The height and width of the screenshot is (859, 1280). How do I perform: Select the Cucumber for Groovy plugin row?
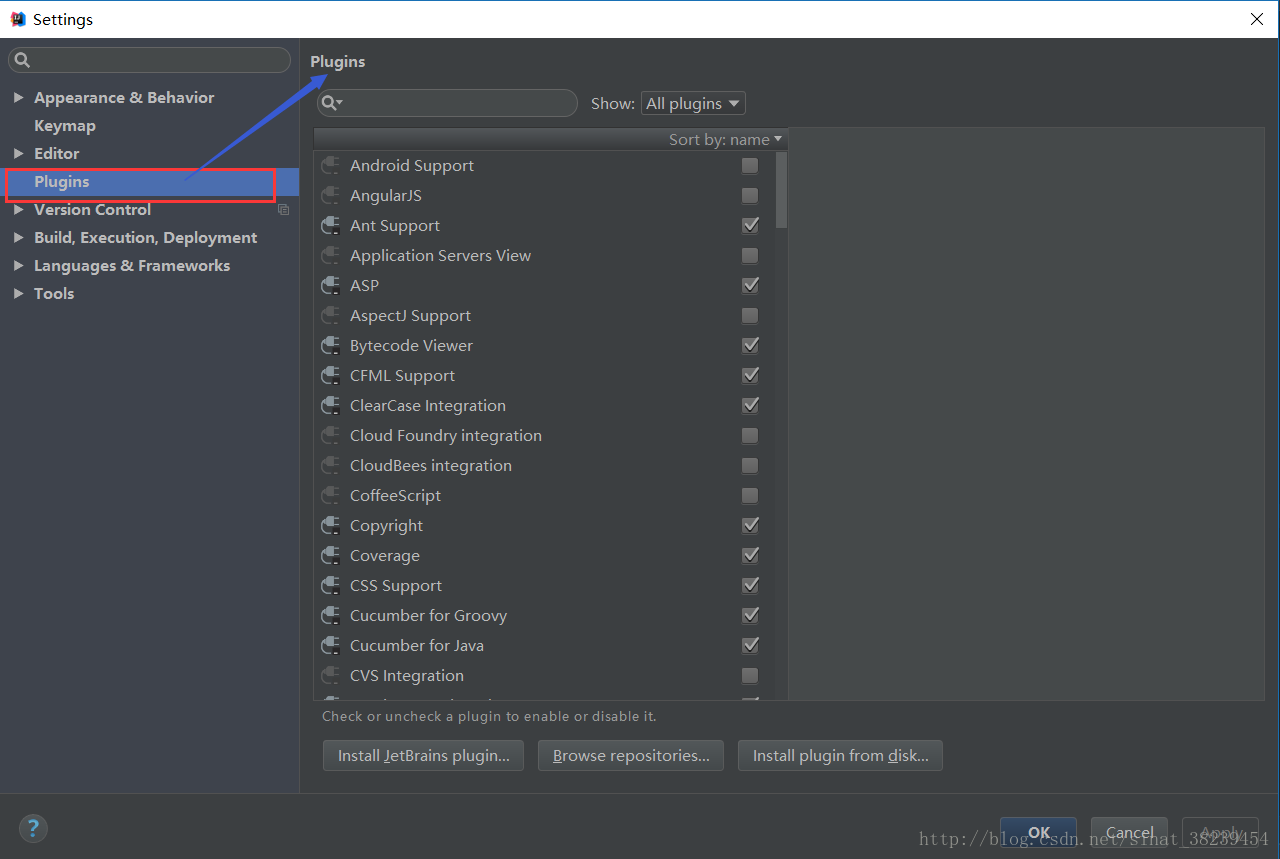coord(544,616)
